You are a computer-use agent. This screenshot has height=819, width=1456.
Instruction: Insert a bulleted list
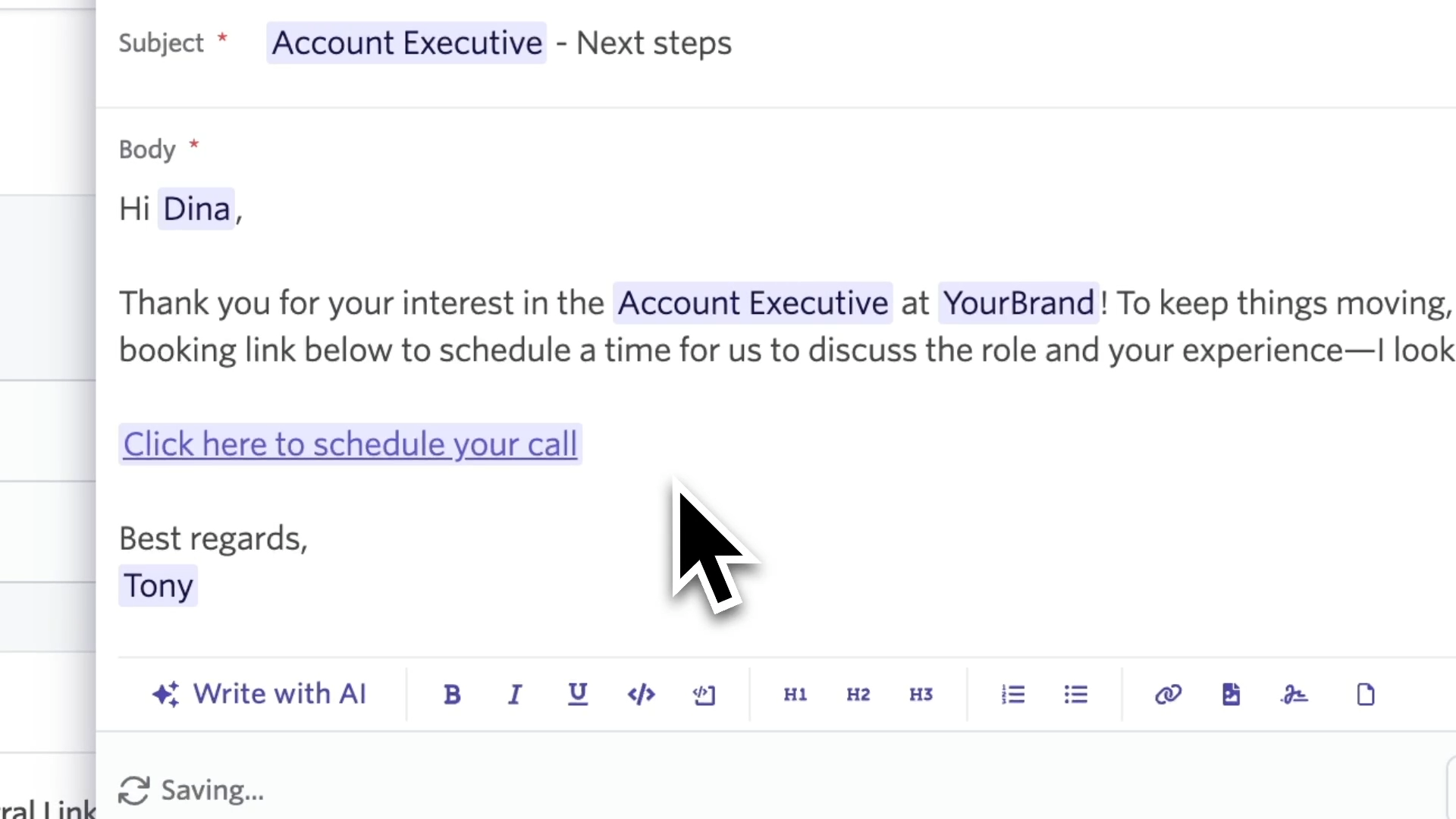pos(1076,695)
